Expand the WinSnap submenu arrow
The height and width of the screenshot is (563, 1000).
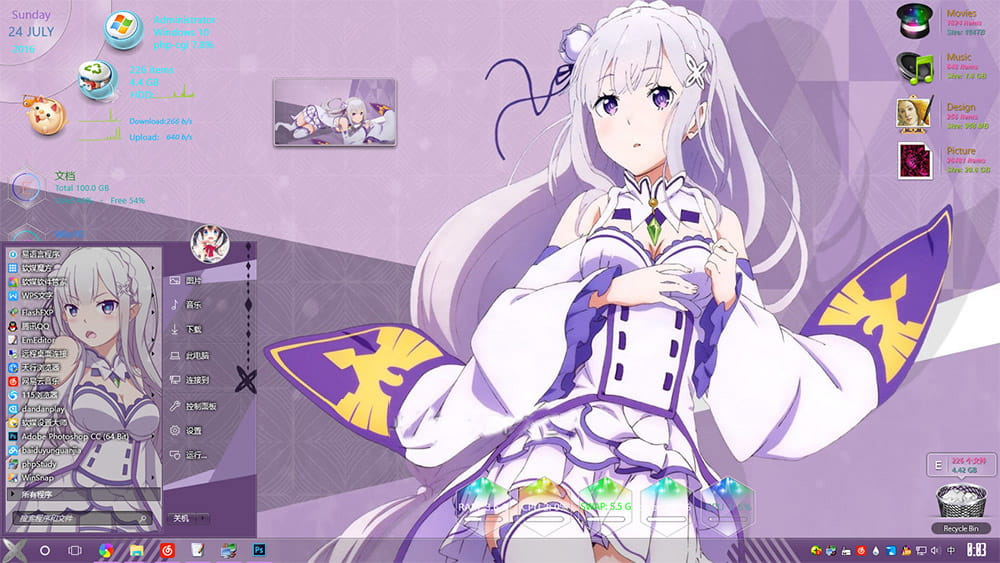(153, 478)
